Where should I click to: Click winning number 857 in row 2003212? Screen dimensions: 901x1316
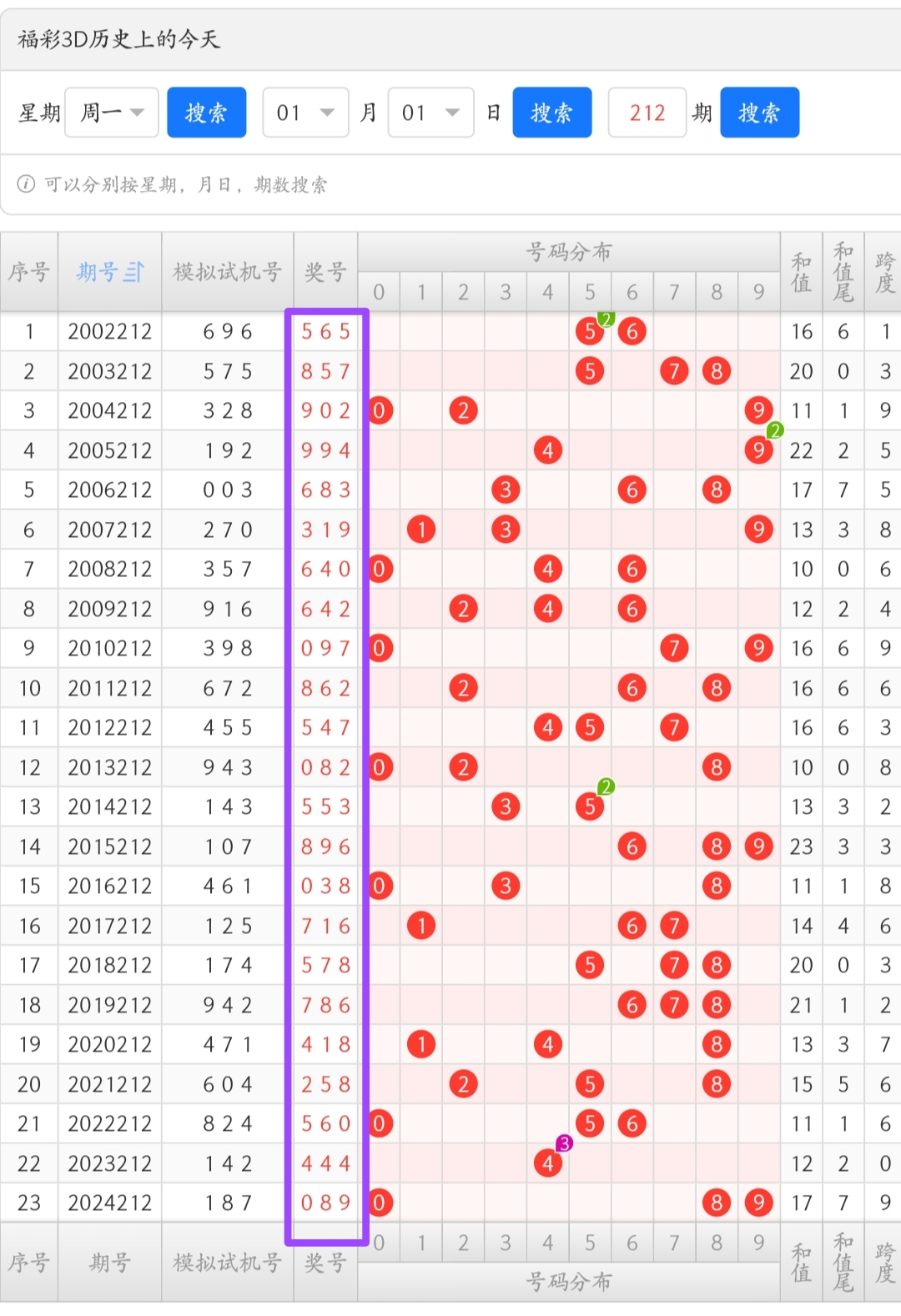326,371
